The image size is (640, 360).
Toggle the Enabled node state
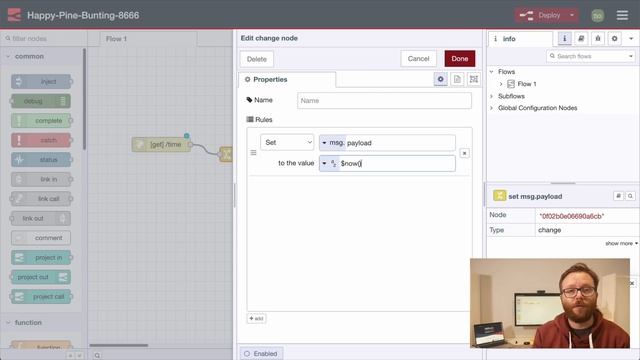261,353
